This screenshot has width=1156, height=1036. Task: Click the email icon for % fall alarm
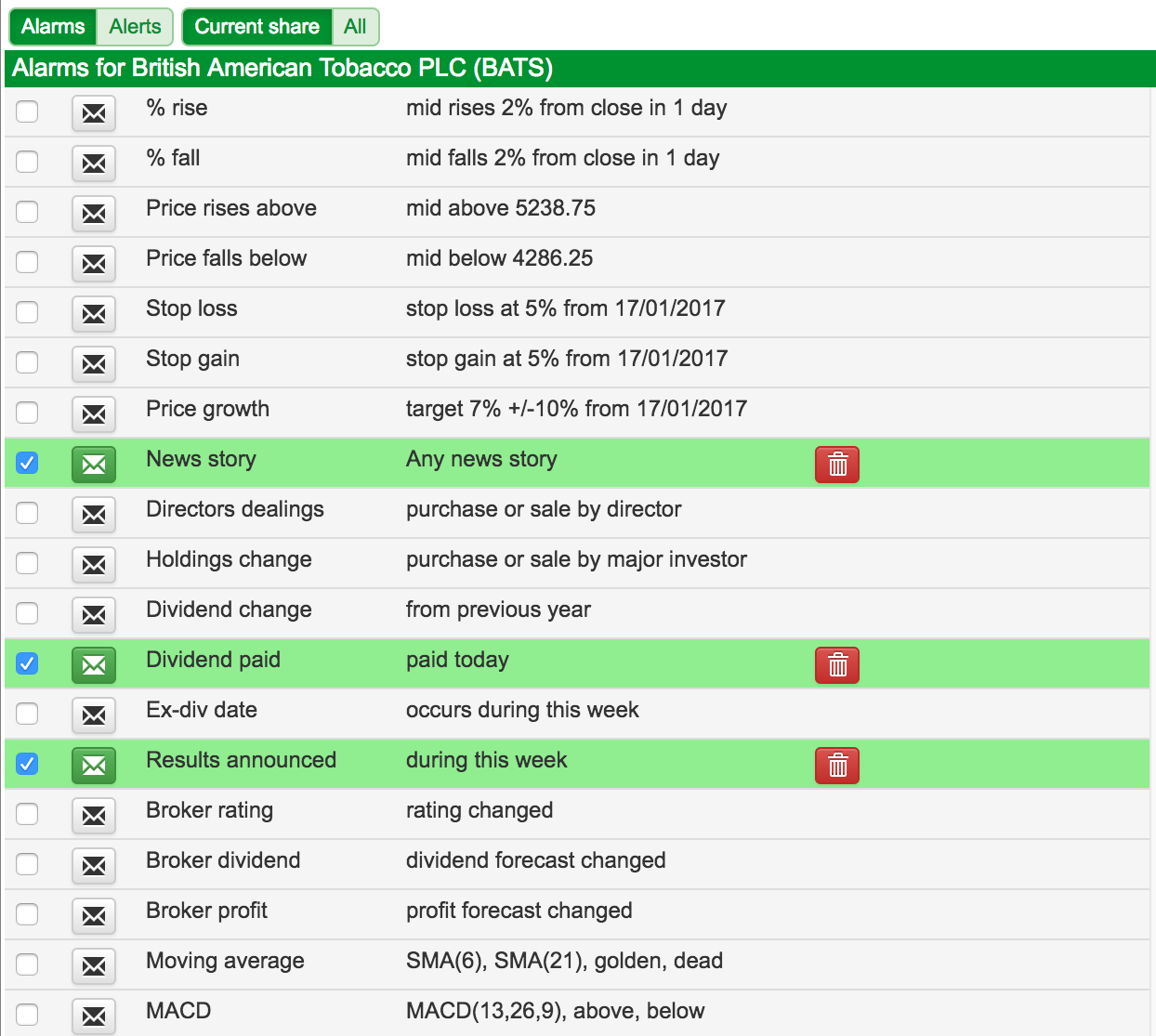(94, 164)
